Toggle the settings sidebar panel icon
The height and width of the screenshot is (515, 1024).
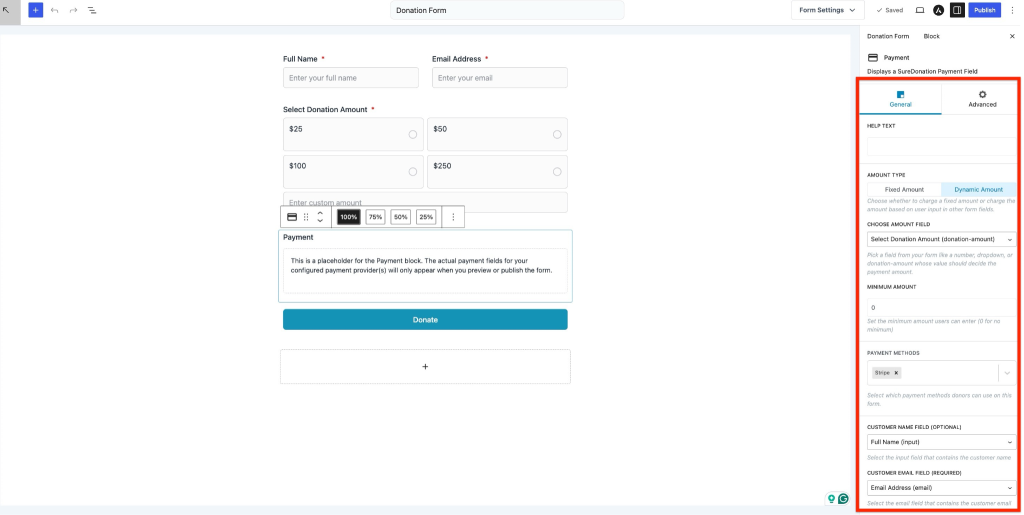coord(957,10)
